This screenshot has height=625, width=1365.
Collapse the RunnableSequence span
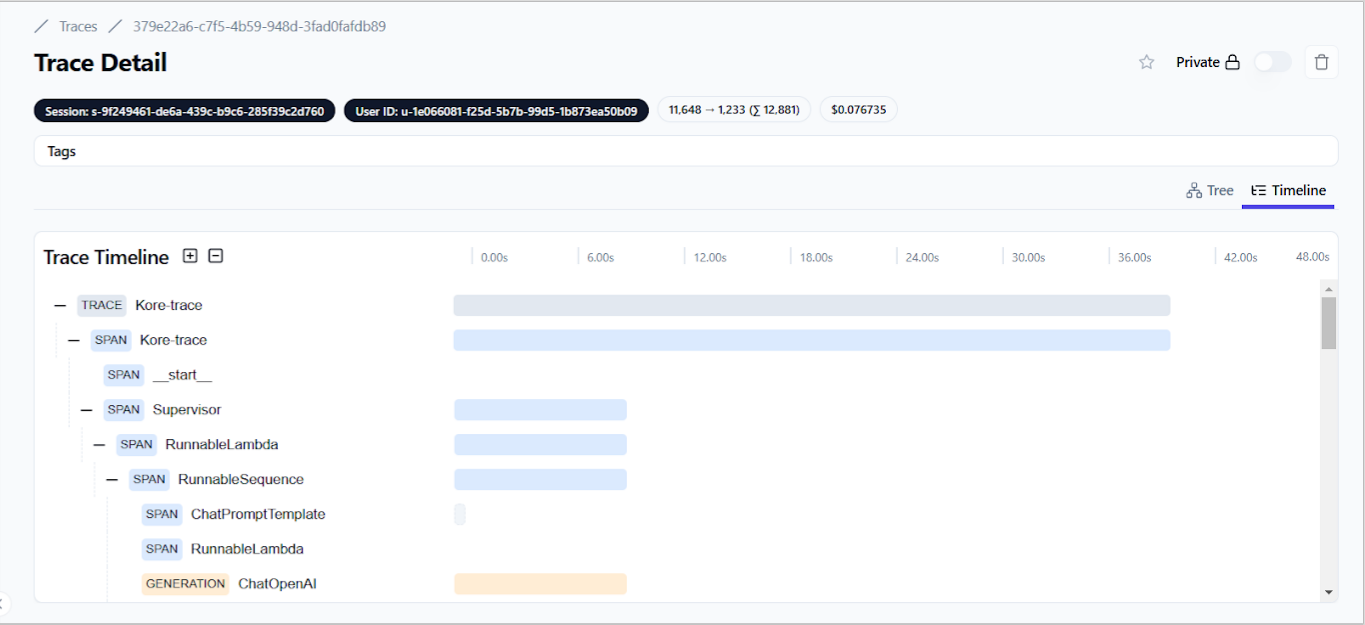[112, 480]
